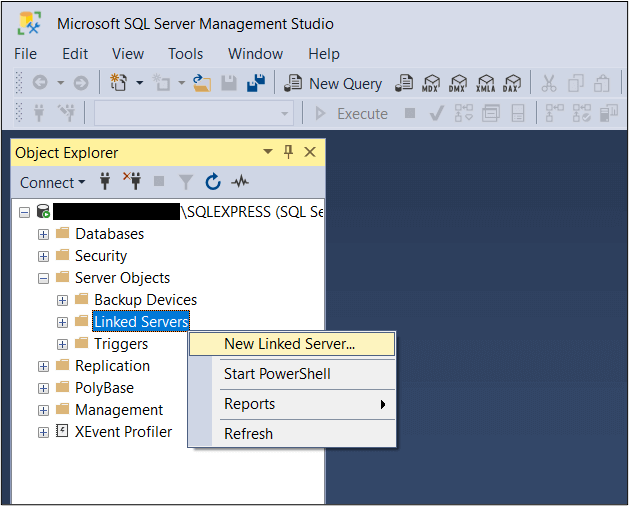Open the Reports submenu entry
This screenshot has width=629, height=506.
(250, 404)
